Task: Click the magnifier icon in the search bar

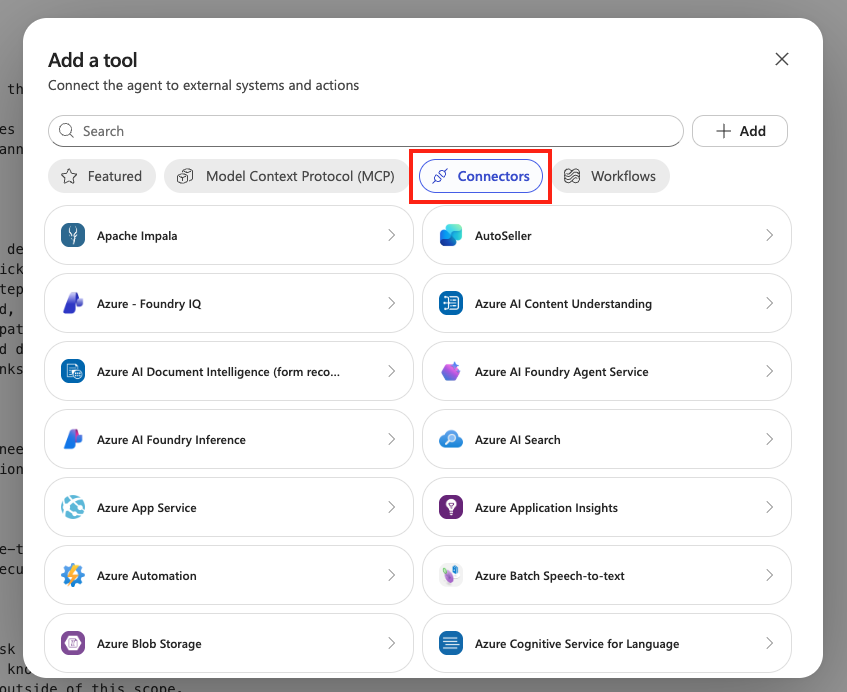Action: pyautogui.click(x=66, y=131)
